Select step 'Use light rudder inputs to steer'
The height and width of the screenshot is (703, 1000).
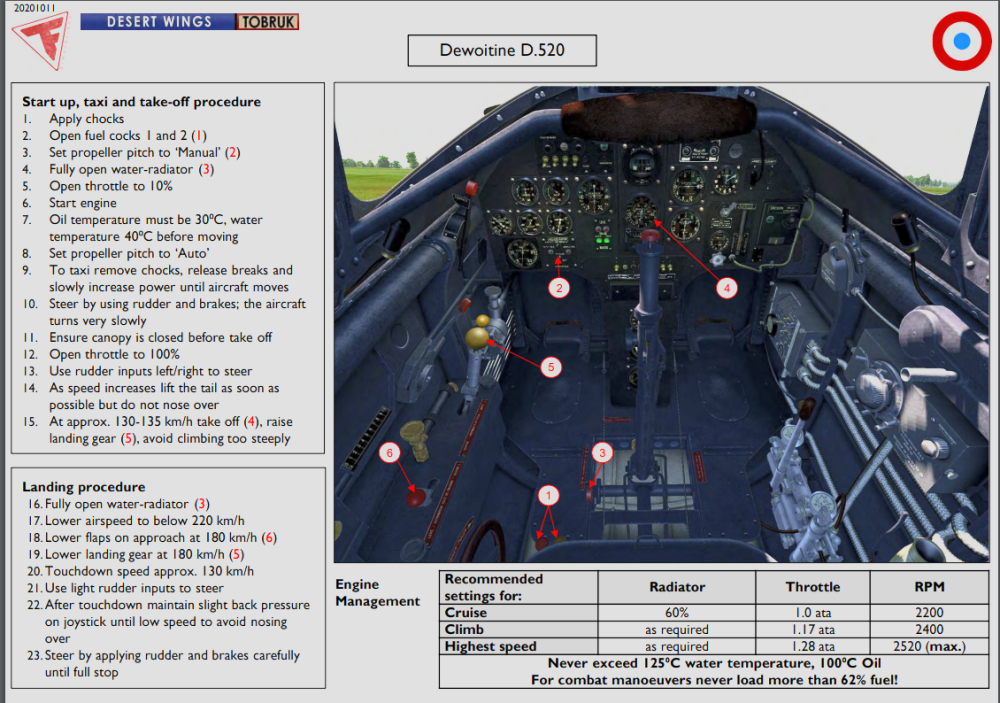pos(126,588)
